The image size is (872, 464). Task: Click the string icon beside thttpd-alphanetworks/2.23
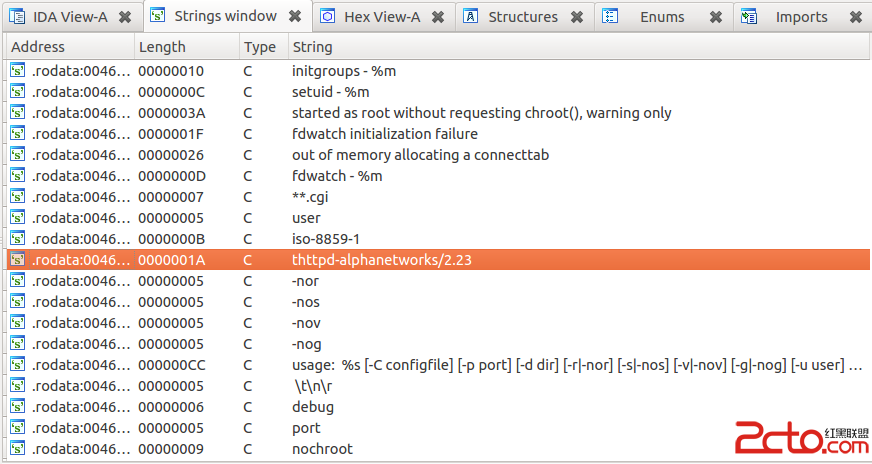click(18, 260)
